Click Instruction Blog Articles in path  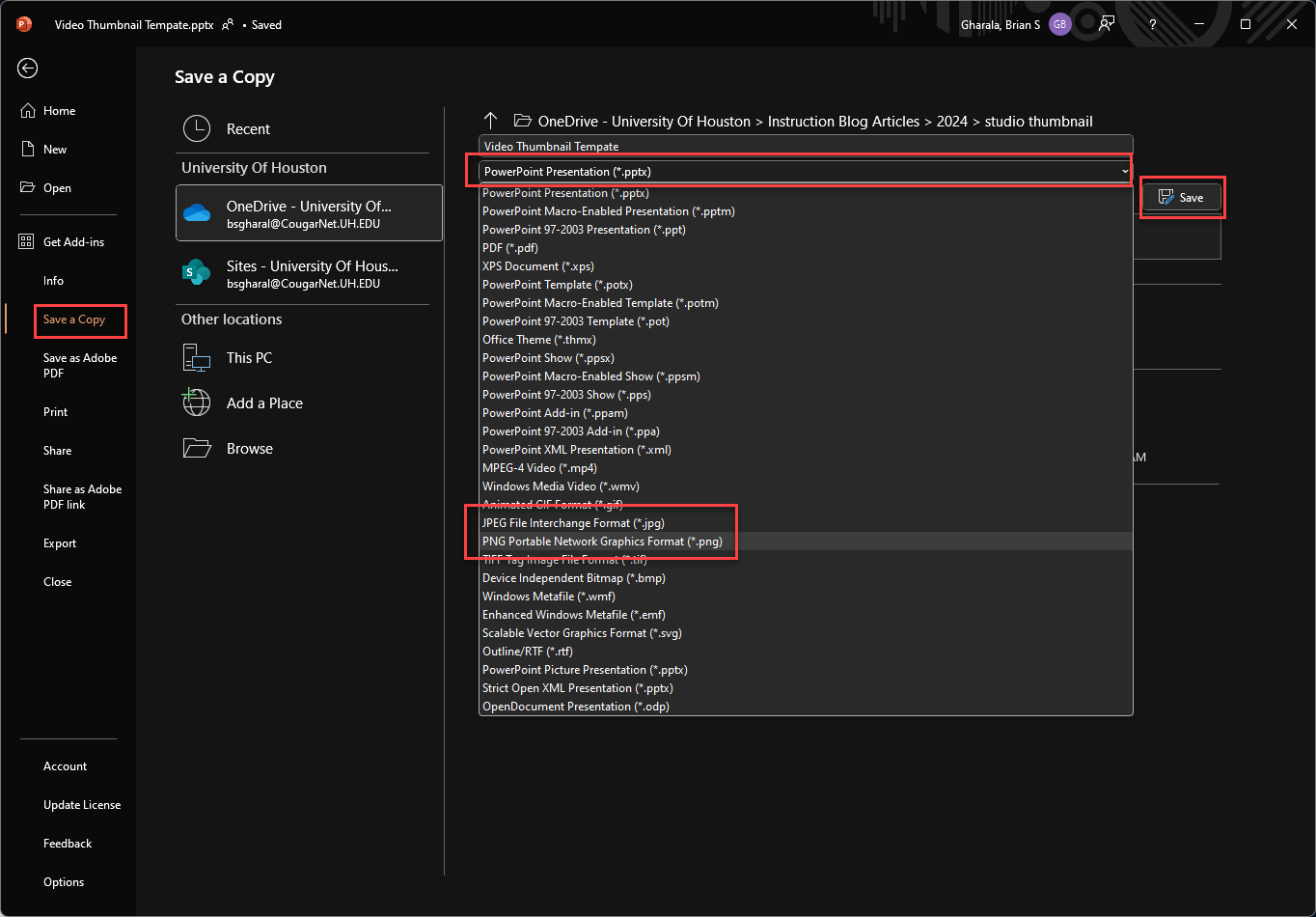(x=843, y=122)
